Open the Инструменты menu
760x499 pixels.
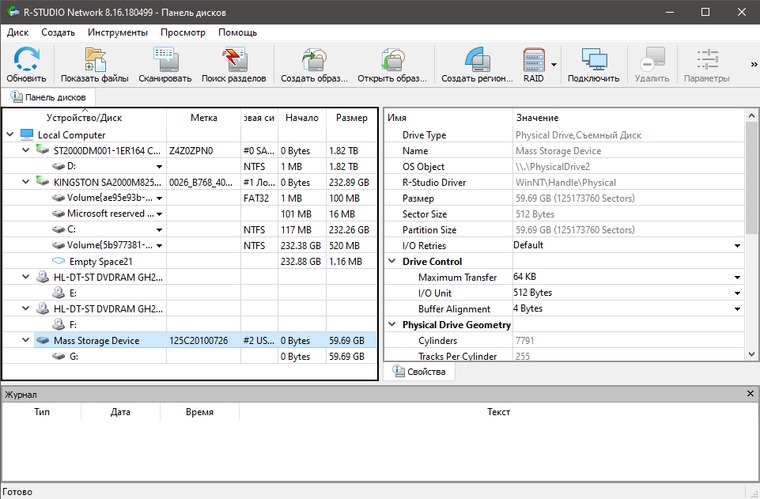pos(118,32)
